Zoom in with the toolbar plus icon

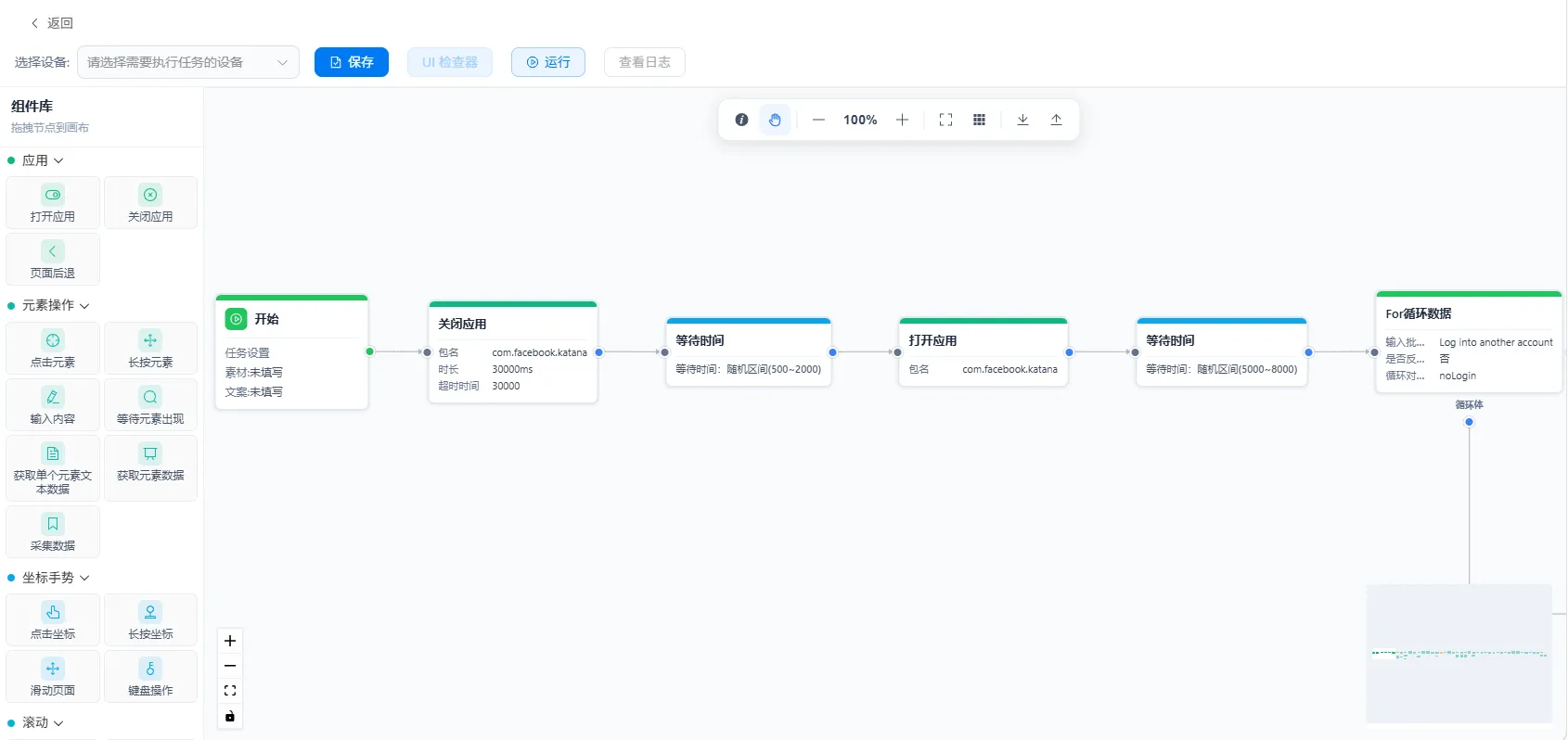tap(902, 120)
